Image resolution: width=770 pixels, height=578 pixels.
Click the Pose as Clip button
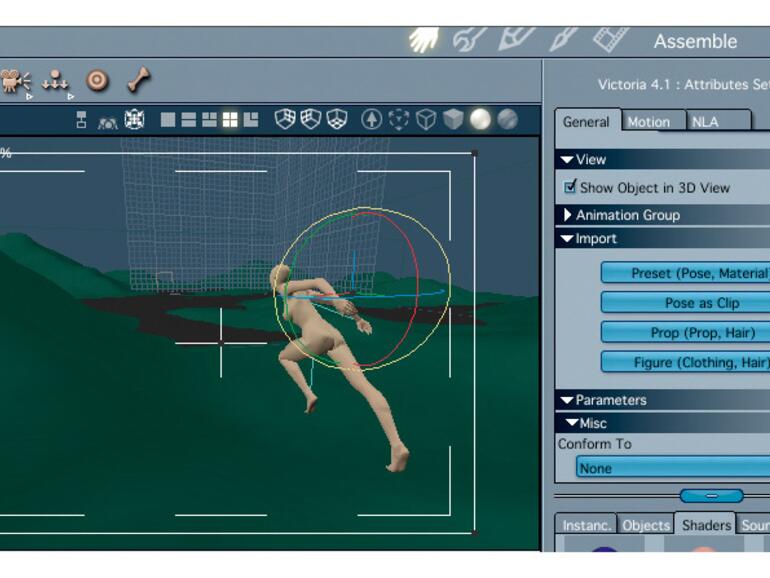pyautogui.click(x=686, y=303)
